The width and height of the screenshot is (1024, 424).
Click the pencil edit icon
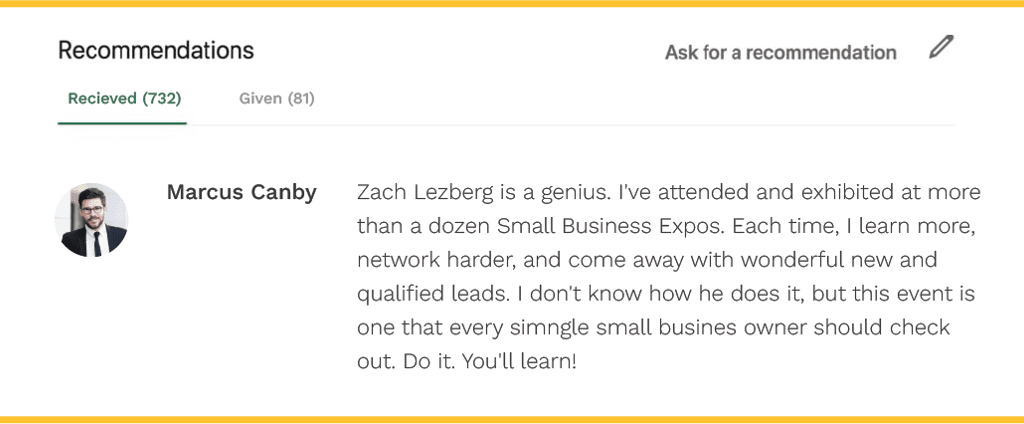941,48
